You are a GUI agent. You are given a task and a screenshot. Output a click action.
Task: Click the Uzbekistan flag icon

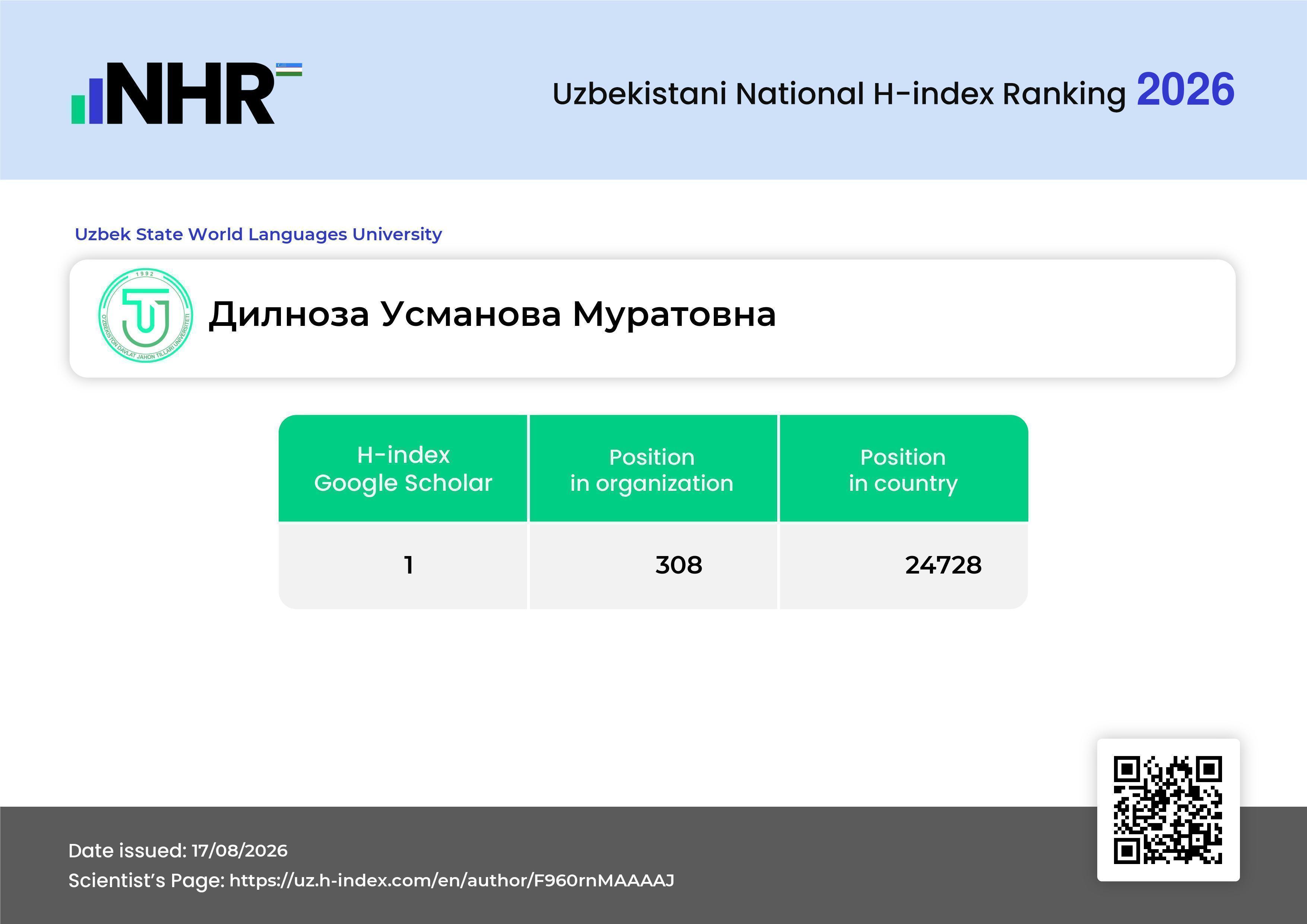click(289, 69)
